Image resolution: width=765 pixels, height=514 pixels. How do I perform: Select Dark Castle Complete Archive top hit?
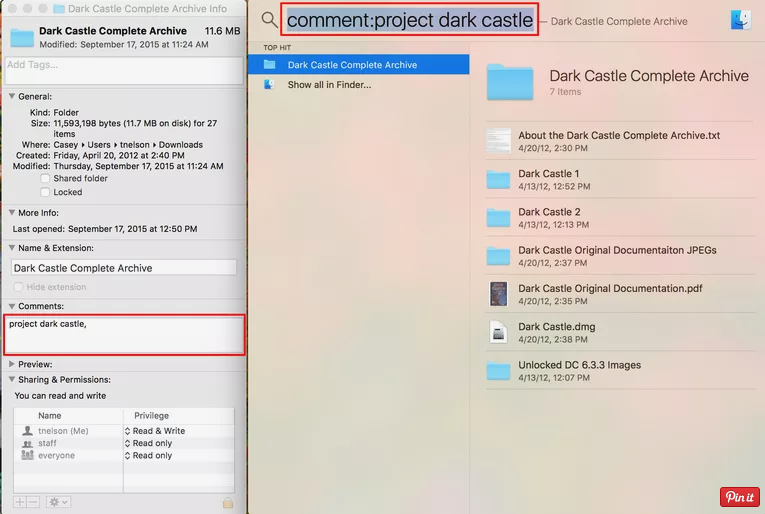coord(359,64)
